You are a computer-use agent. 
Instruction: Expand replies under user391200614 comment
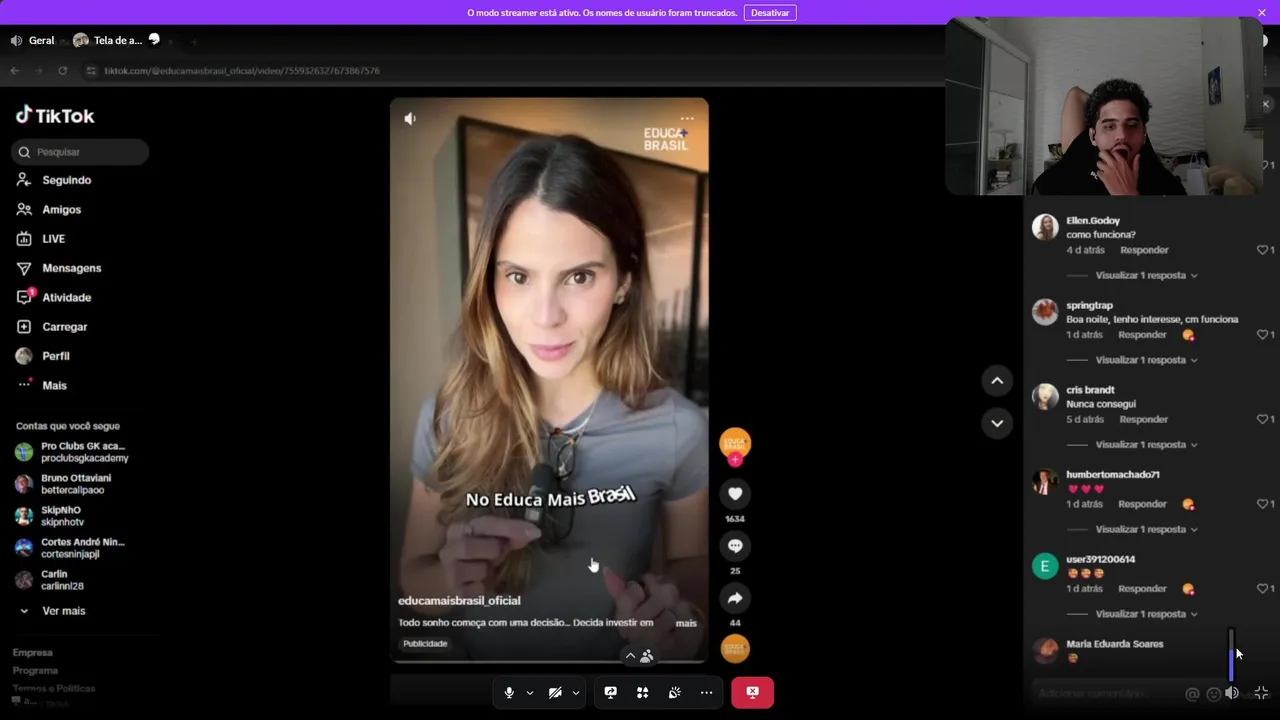[x=1146, y=614]
